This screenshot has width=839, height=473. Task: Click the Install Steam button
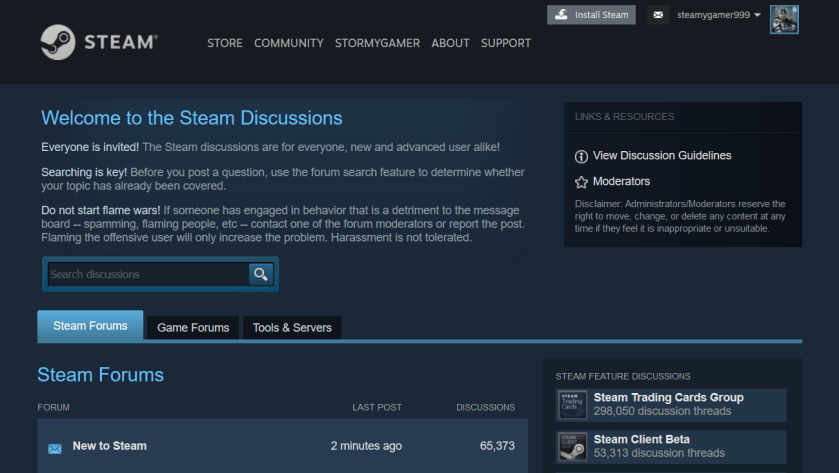(591, 15)
